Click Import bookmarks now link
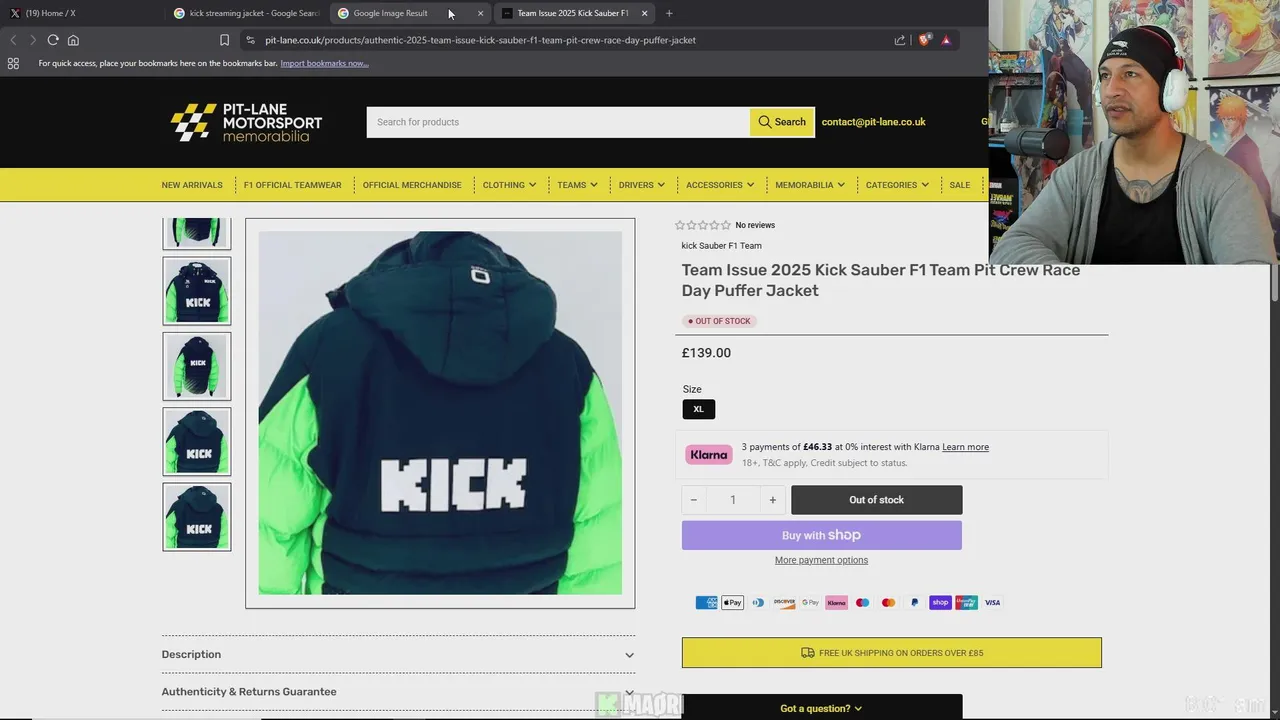The image size is (1280, 720). pos(324,63)
